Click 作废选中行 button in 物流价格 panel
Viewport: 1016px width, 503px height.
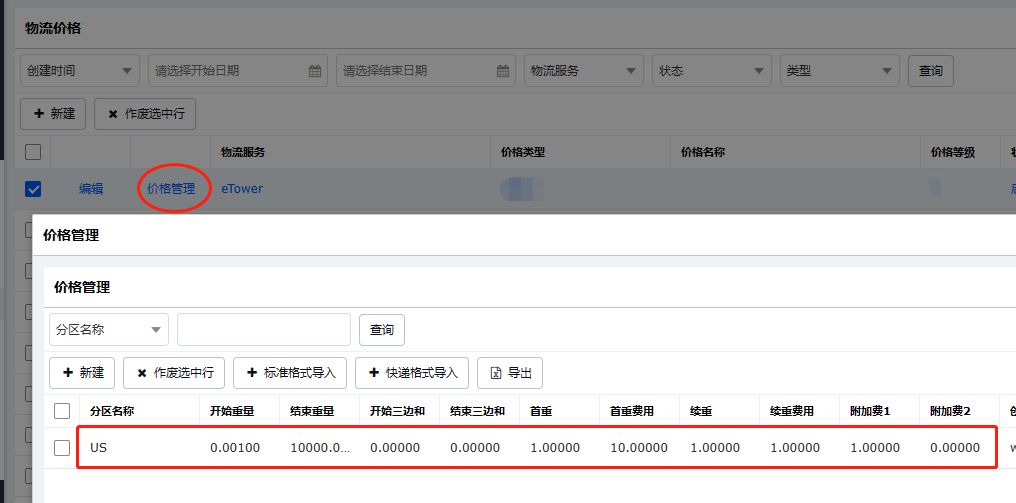coord(145,113)
